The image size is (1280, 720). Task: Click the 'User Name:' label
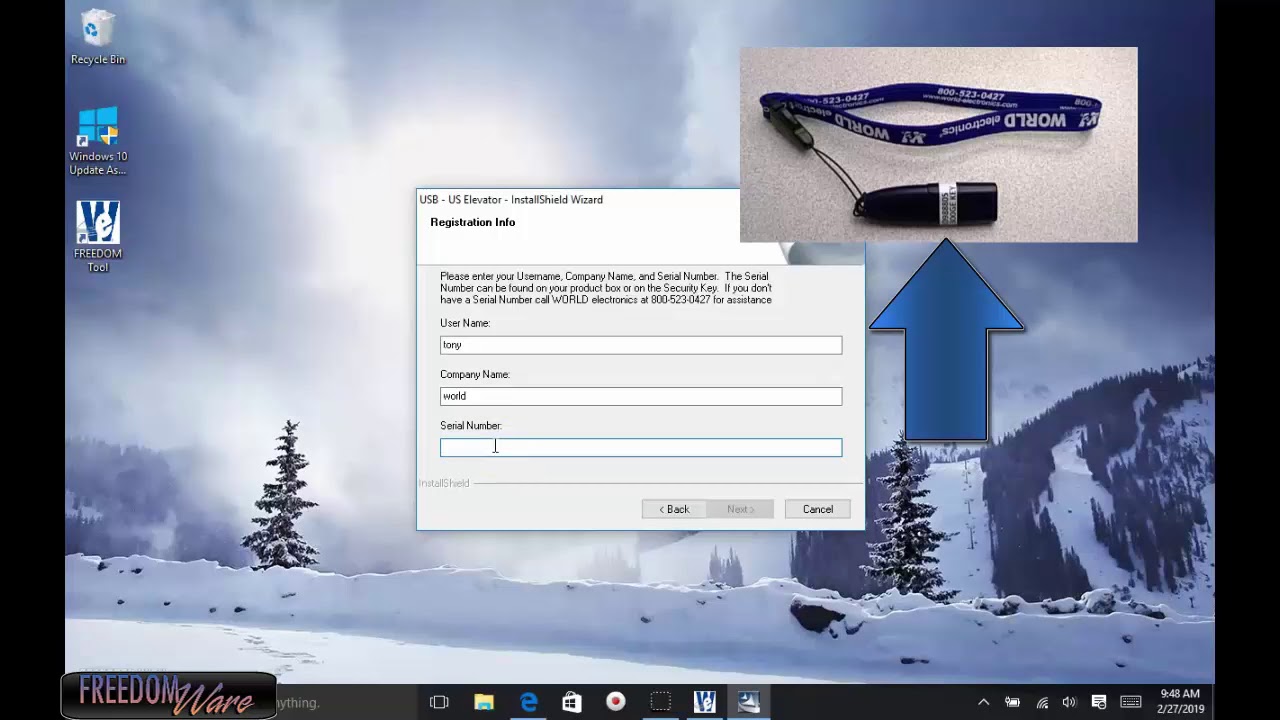click(465, 323)
